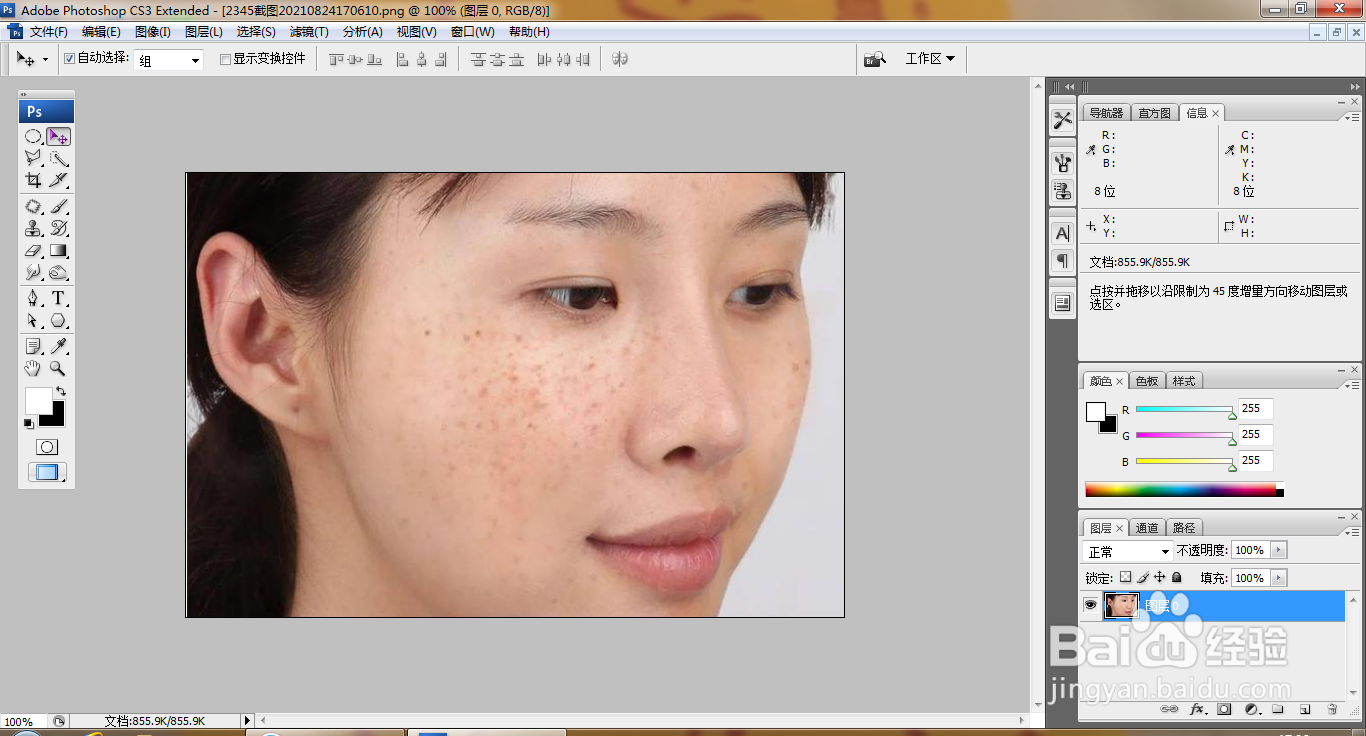The height and width of the screenshot is (736, 1366).
Task: Select the Brush tool
Action: (59, 206)
